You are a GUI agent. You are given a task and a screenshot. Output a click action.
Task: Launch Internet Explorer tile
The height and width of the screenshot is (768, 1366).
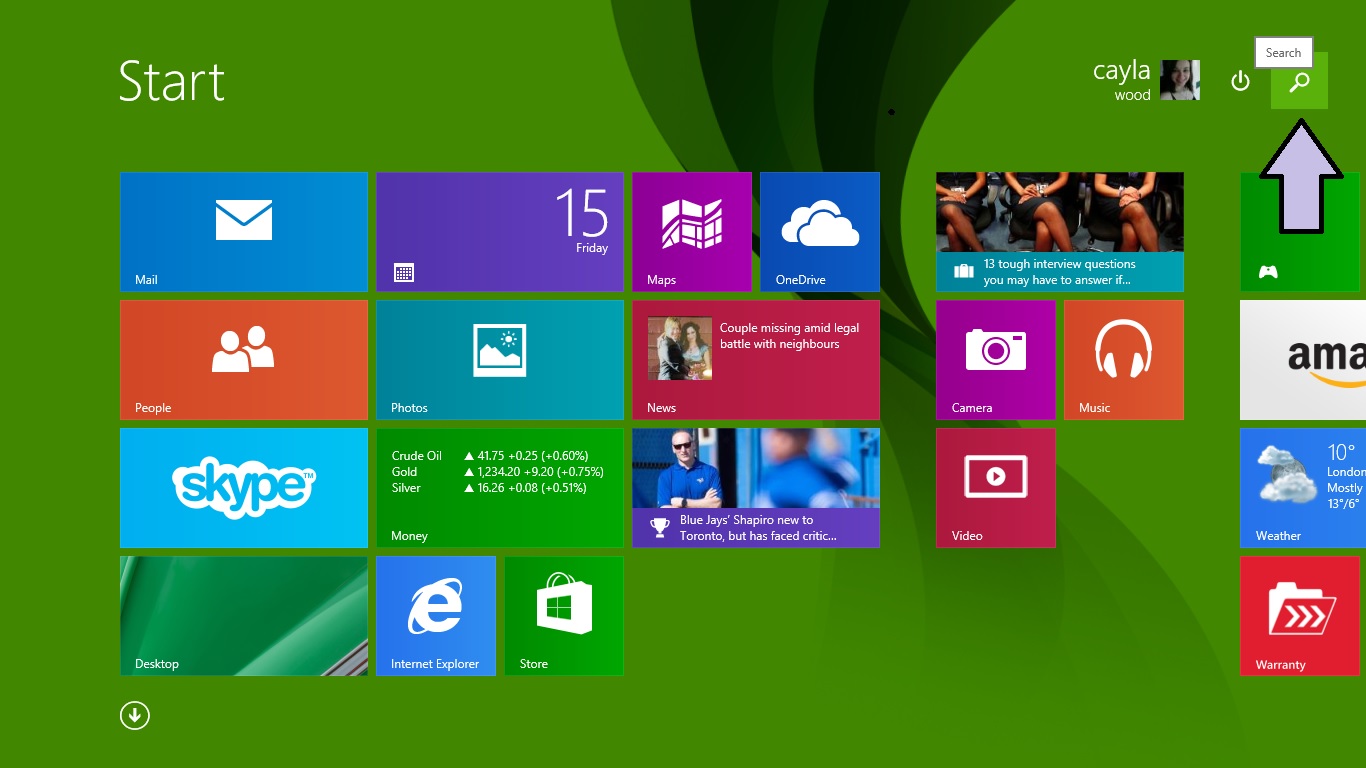[x=436, y=616]
